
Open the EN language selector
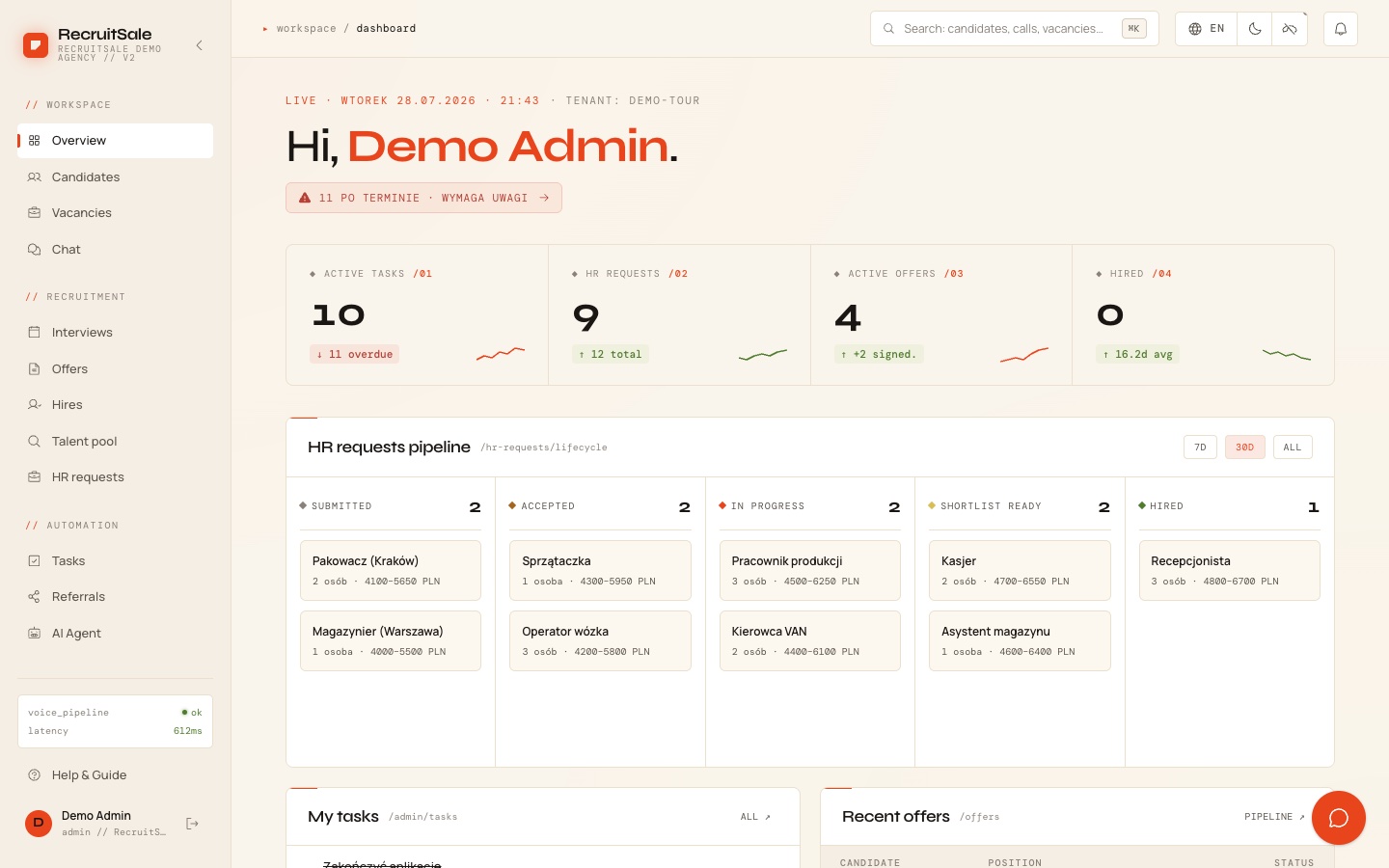point(1206,29)
